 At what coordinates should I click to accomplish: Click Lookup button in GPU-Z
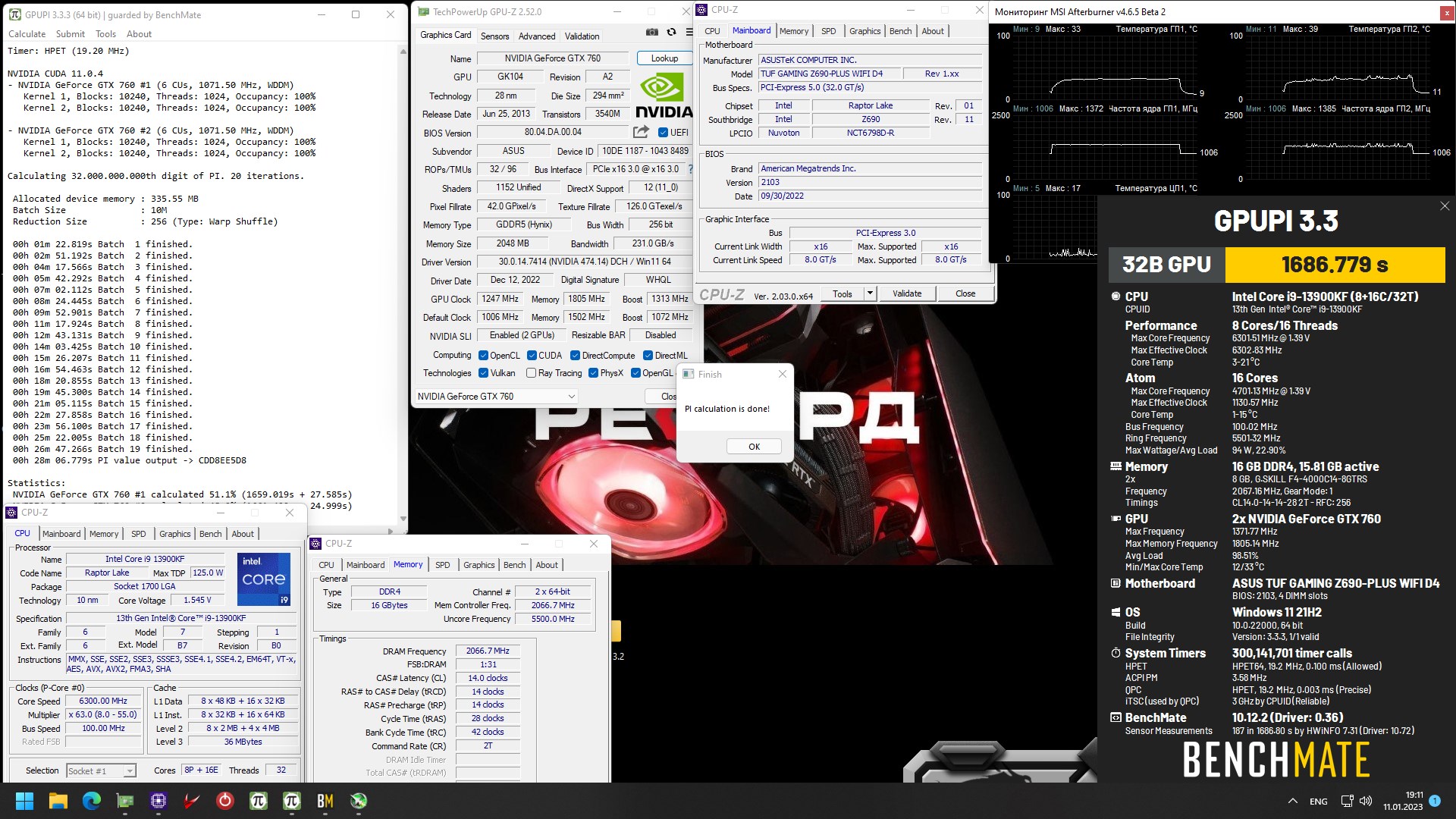pyautogui.click(x=664, y=58)
